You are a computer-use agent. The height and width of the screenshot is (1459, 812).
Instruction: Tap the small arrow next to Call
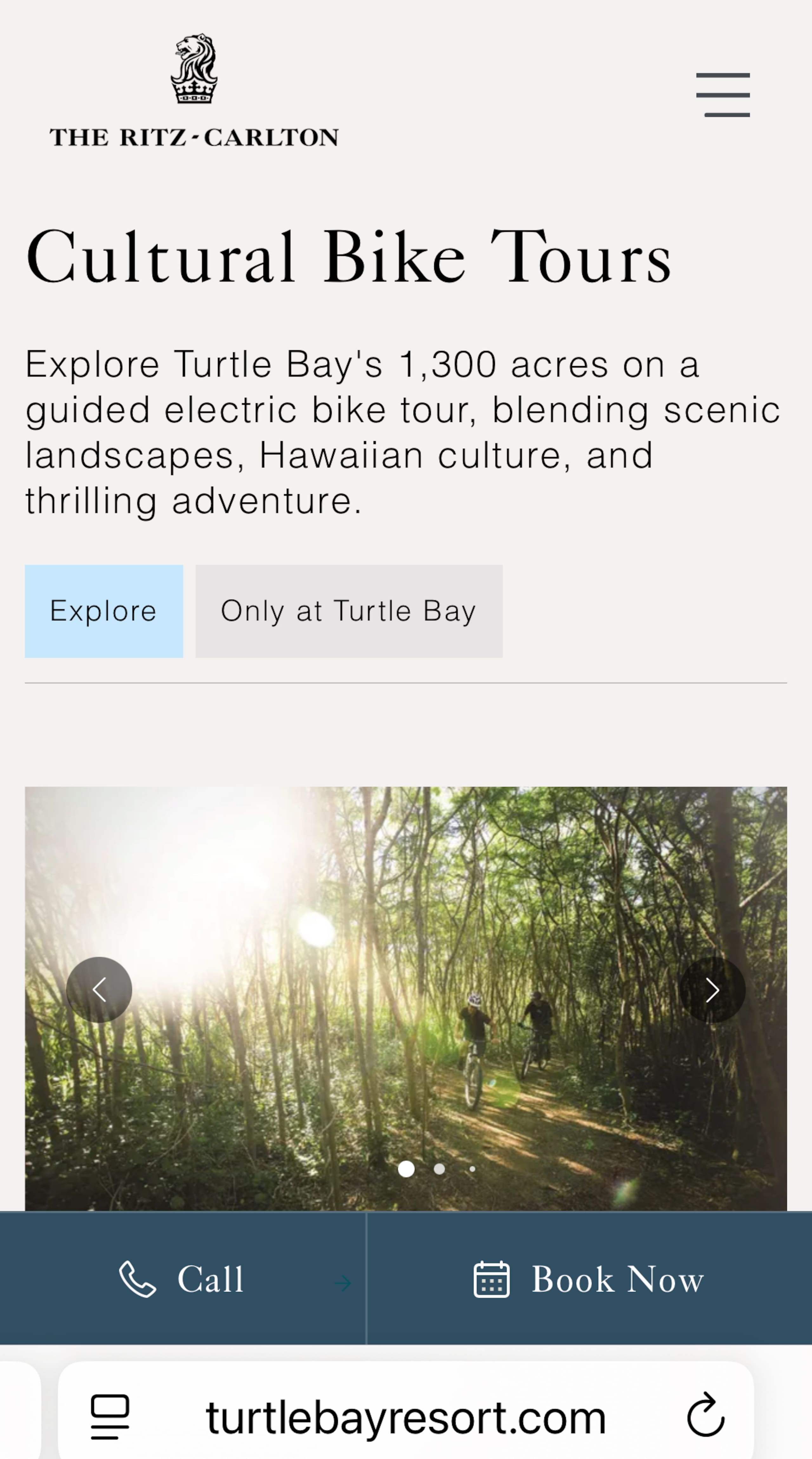(343, 1283)
